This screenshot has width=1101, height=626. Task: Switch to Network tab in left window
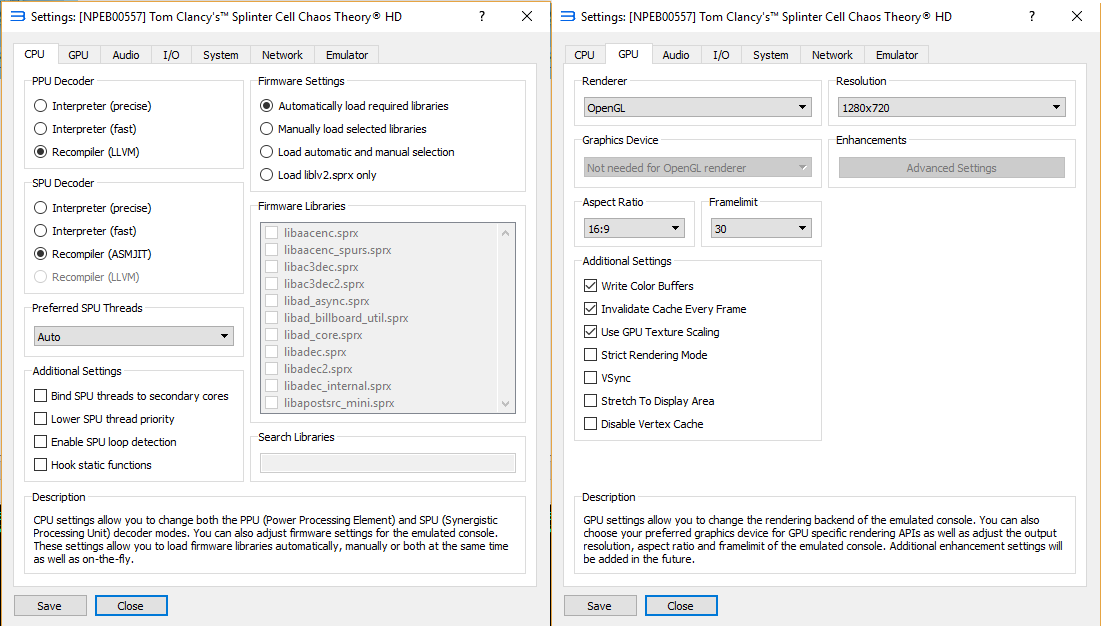[x=282, y=55]
